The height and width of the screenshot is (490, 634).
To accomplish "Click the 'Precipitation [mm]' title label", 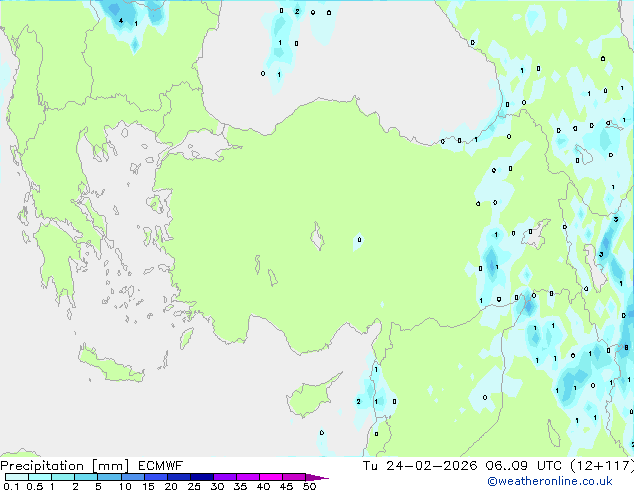I will click(65, 466).
